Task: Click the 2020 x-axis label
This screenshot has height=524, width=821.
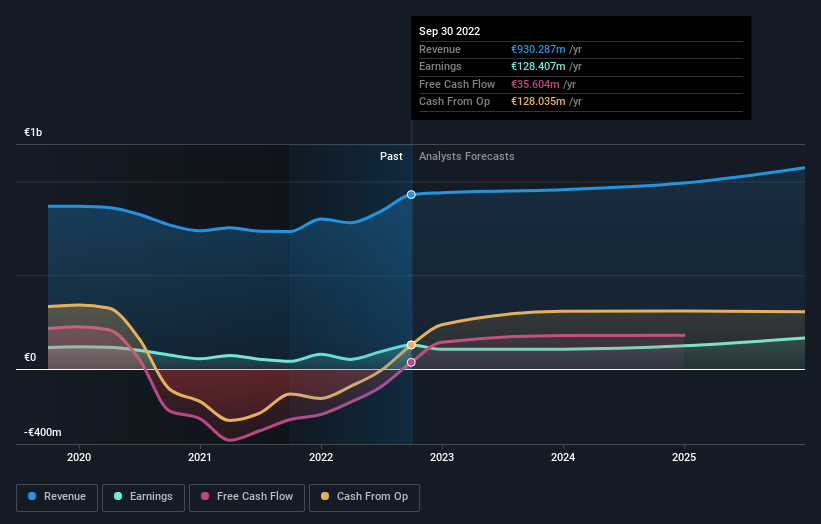Action: pos(79,458)
